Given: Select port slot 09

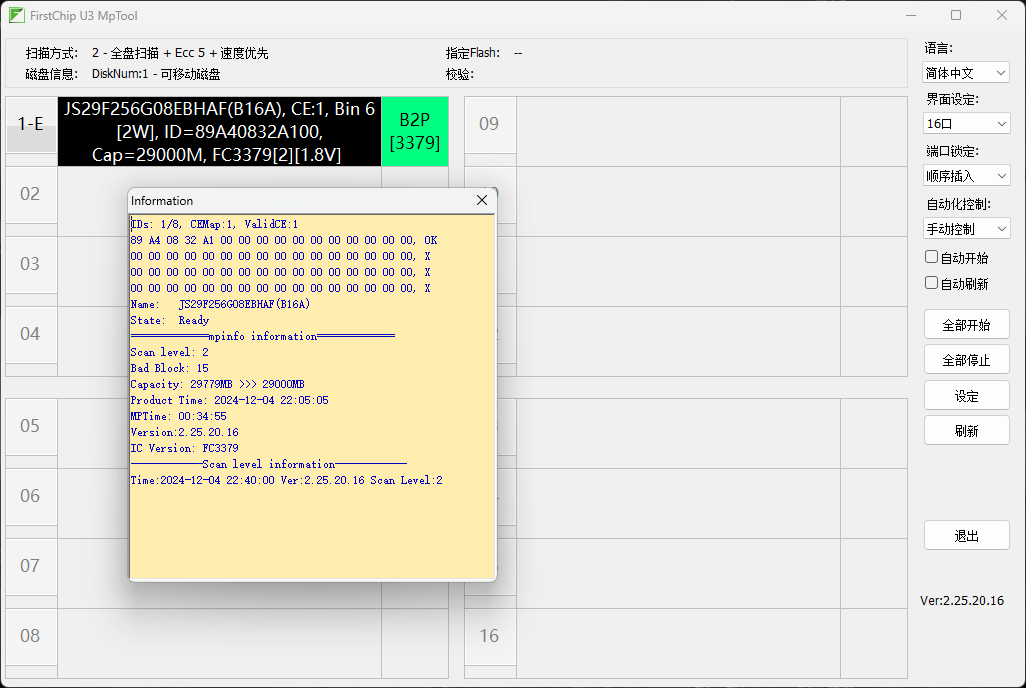Looking at the screenshot, I should 490,124.
